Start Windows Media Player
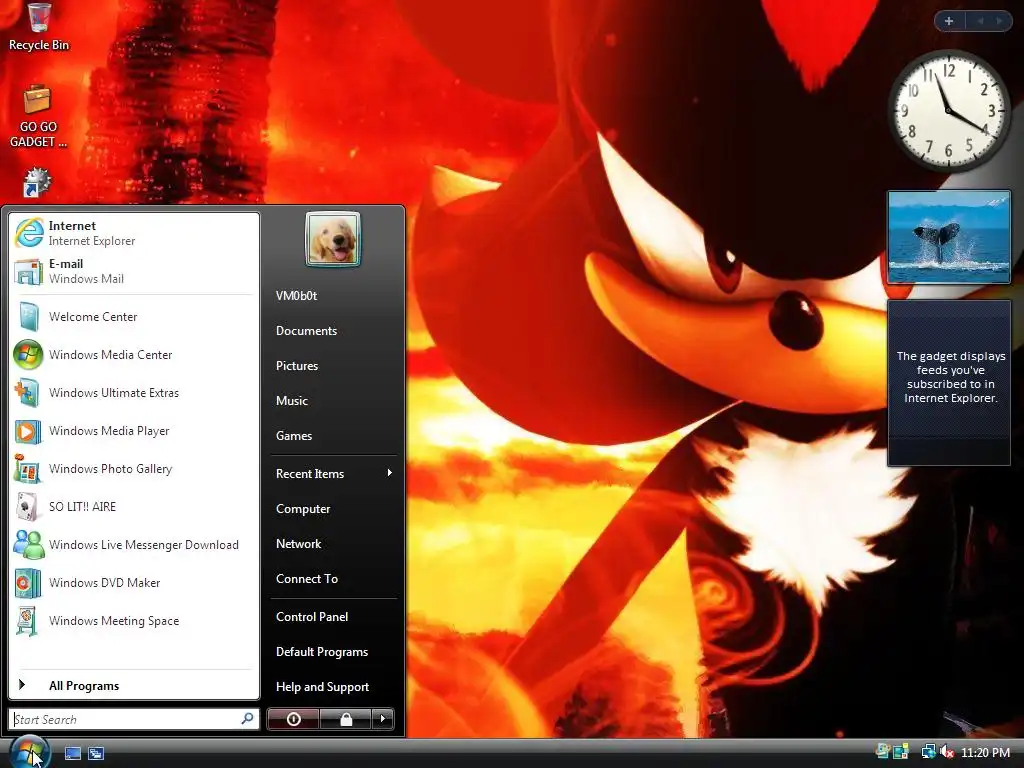The image size is (1024, 768). pyautogui.click(x=134, y=431)
